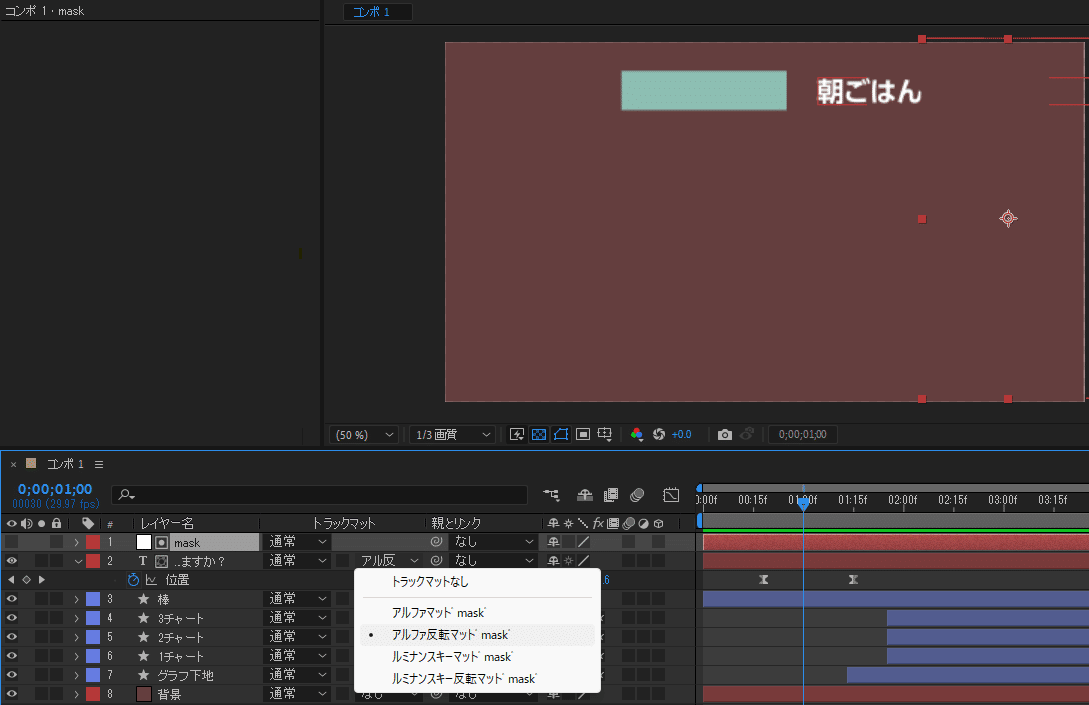Viewport: 1089px width, 705px height.
Task: Click the parent pick whip for mask layer
Action: click(436, 542)
